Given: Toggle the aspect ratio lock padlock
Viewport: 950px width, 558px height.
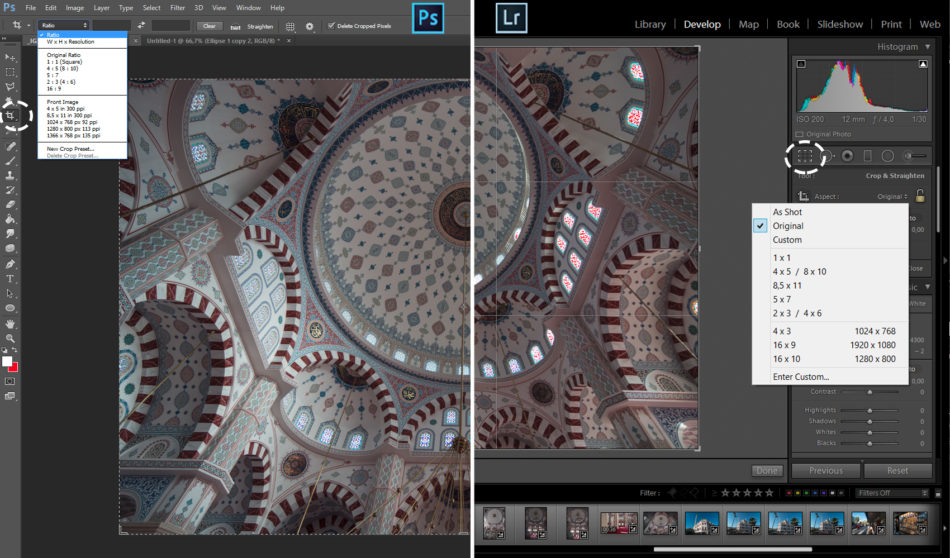Looking at the screenshot, I should [919, 197].
